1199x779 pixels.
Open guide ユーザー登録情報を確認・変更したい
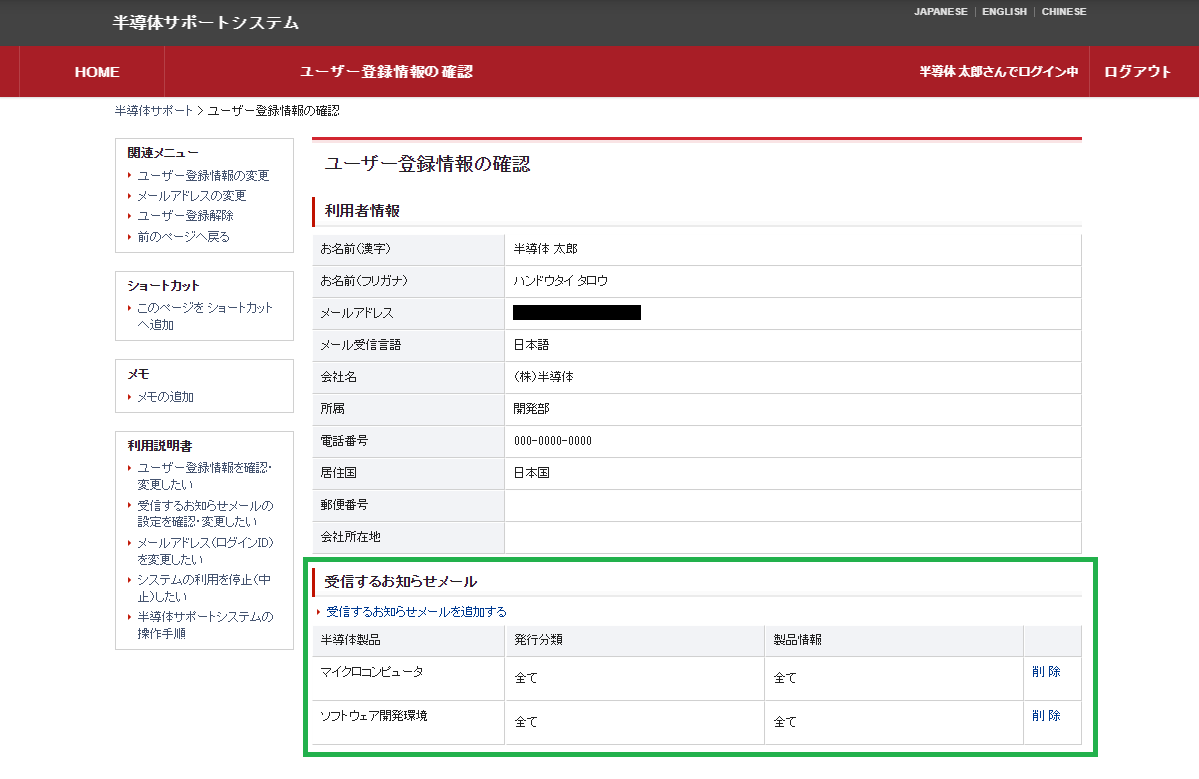[204, 476]
